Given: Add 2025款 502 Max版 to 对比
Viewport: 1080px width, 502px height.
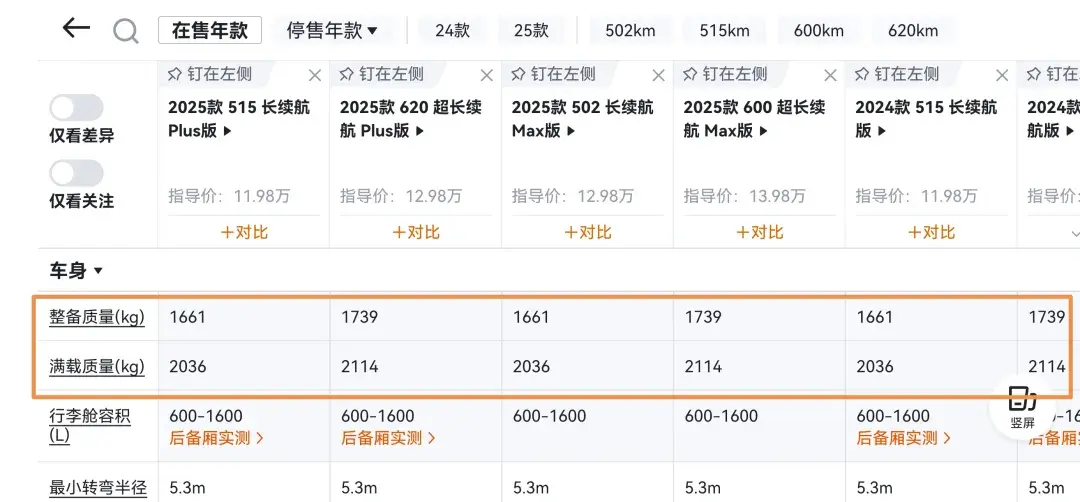Looking at the screenshot, I should 588,232.
